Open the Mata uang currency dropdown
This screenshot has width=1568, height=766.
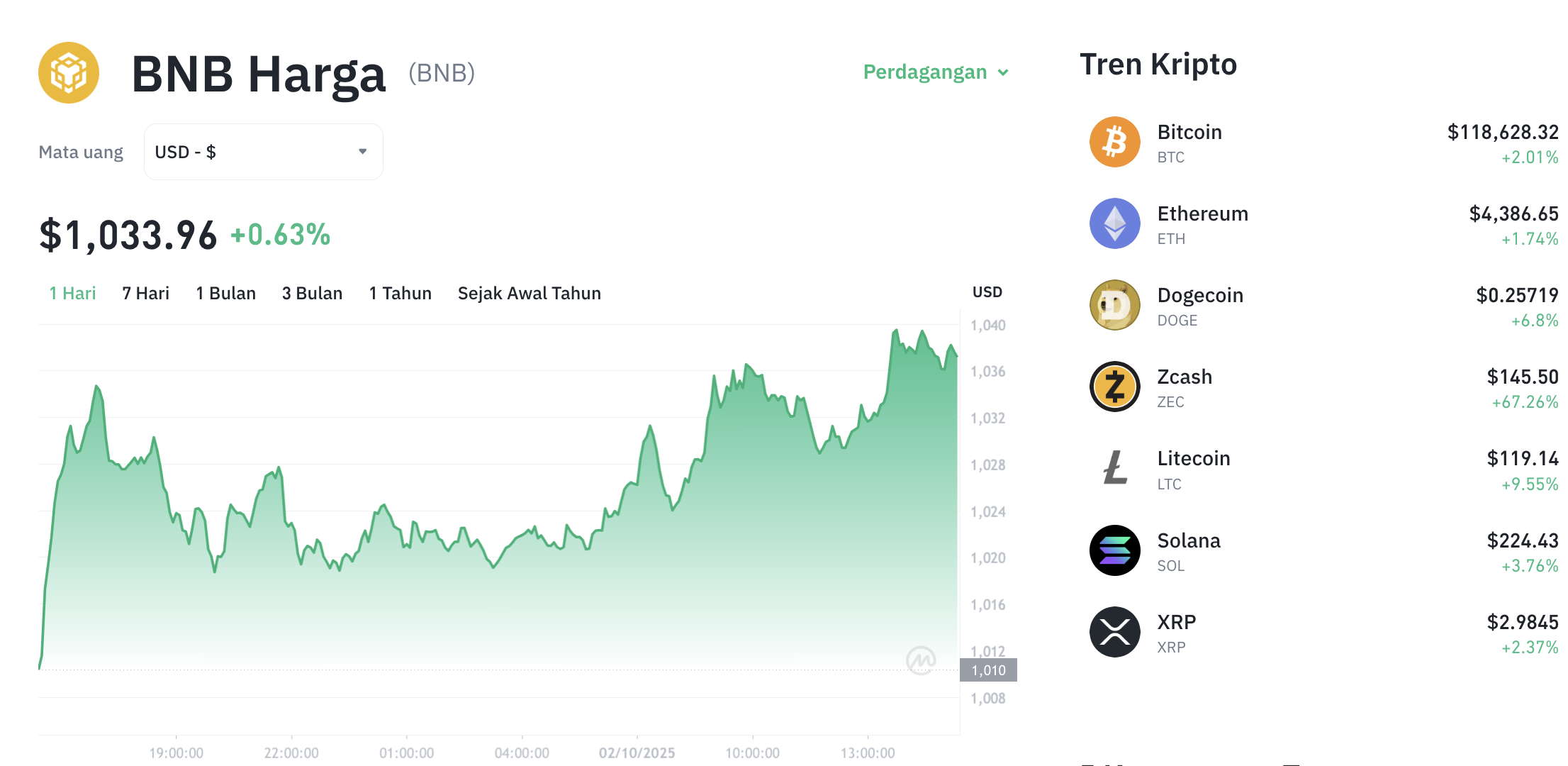pyautogui.click(x=263, y=152)
